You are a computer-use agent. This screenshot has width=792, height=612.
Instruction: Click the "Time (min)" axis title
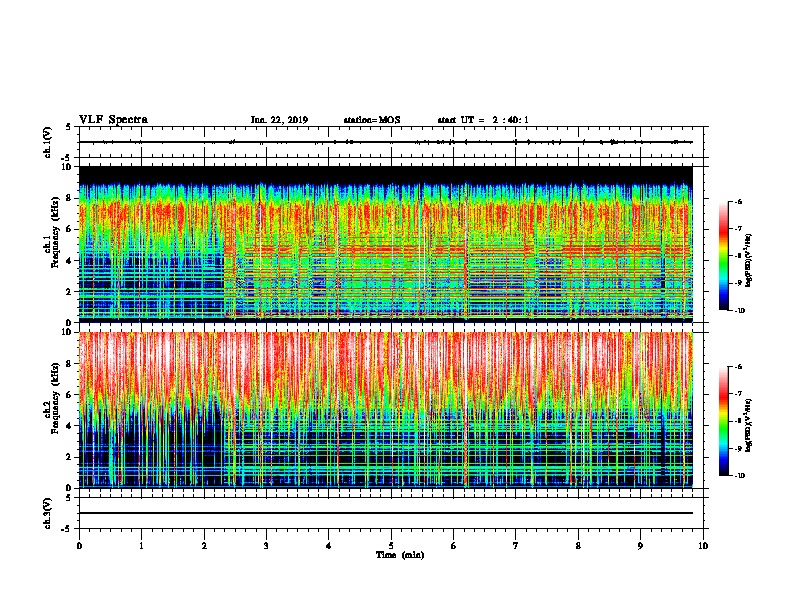click(x=400, y=555)
